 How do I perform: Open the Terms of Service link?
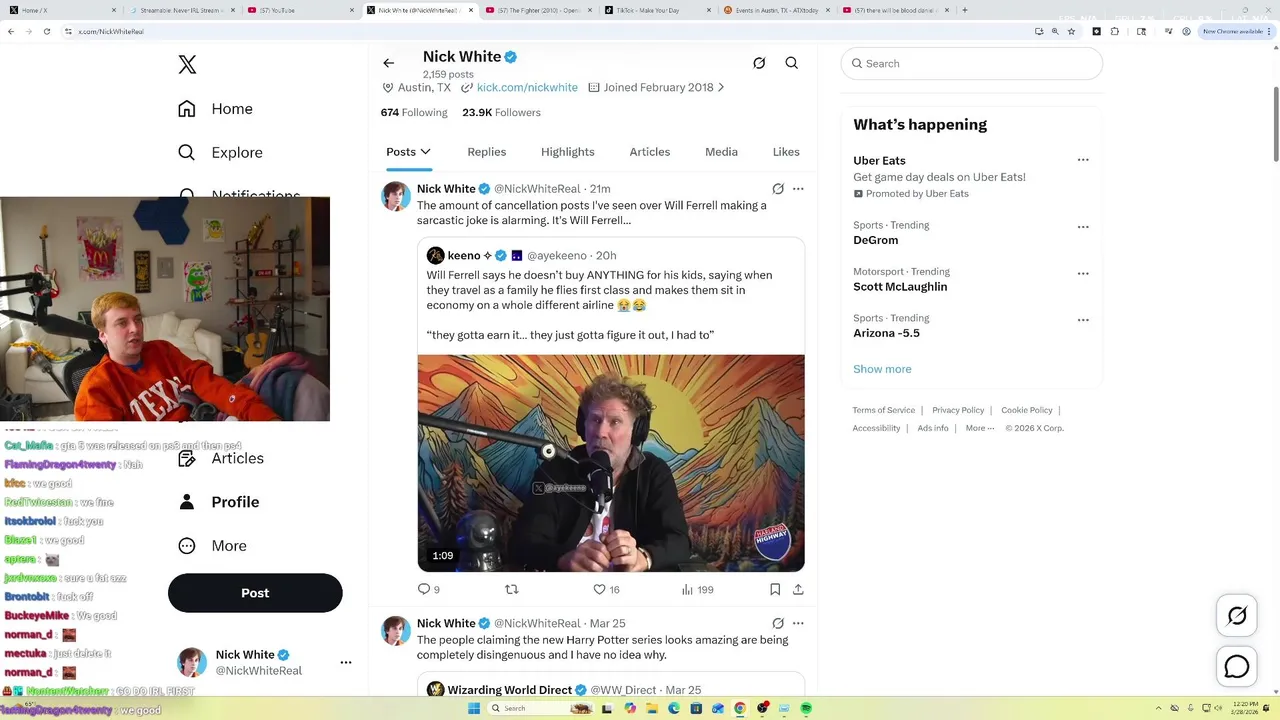[884, 410]
